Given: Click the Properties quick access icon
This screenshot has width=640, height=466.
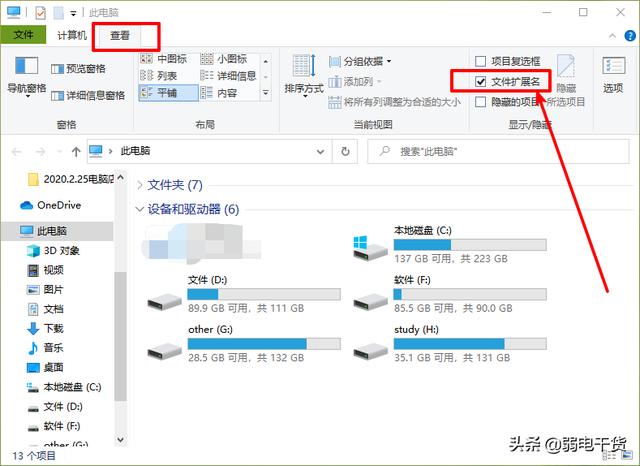Looking at the screenshot, I should [40, 13].
